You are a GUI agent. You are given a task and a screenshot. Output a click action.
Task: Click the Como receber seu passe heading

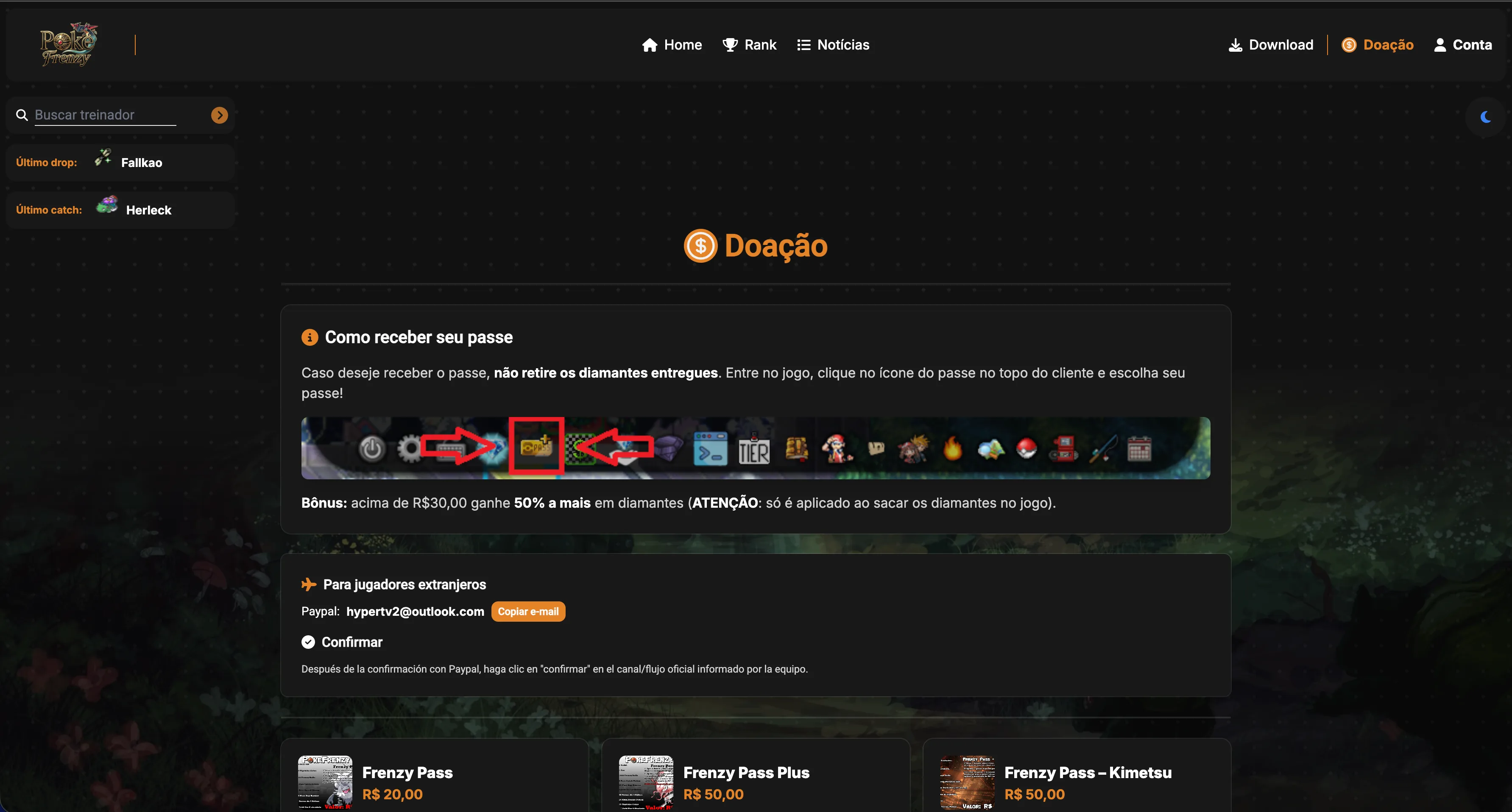pyautogui.click(x=418, y=337)
